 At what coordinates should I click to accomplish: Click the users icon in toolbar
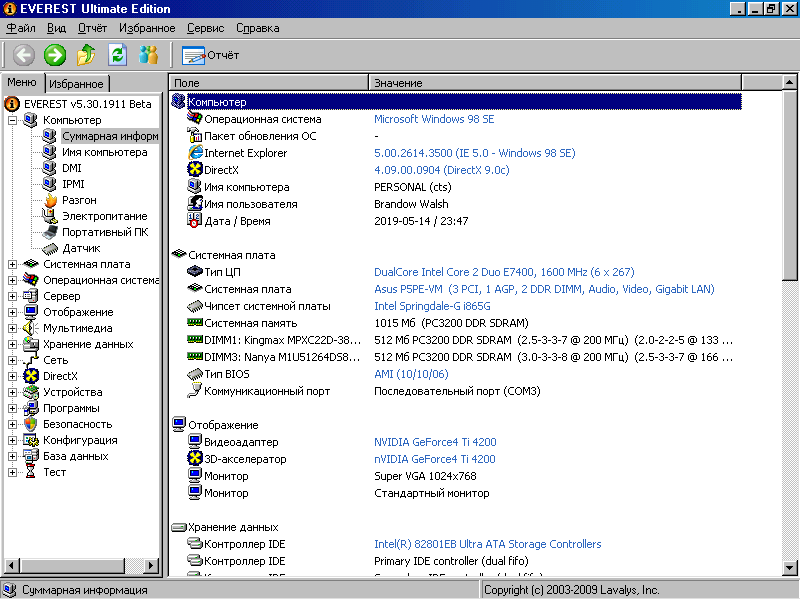point(149,55)
